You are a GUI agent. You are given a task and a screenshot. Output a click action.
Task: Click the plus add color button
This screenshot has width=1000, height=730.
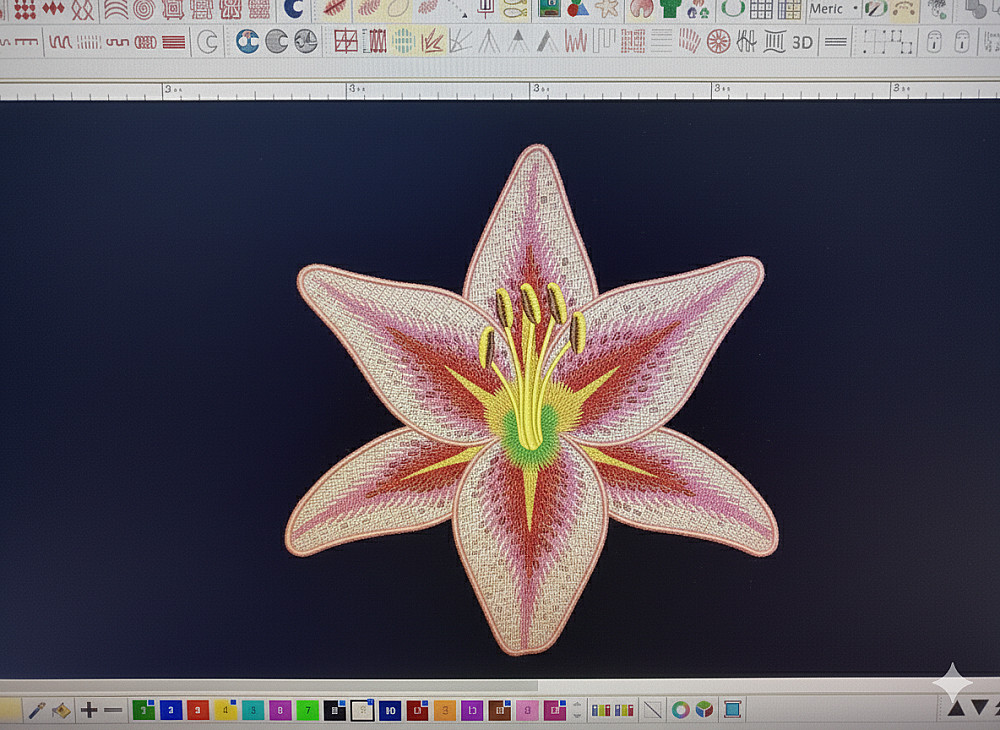89,710
